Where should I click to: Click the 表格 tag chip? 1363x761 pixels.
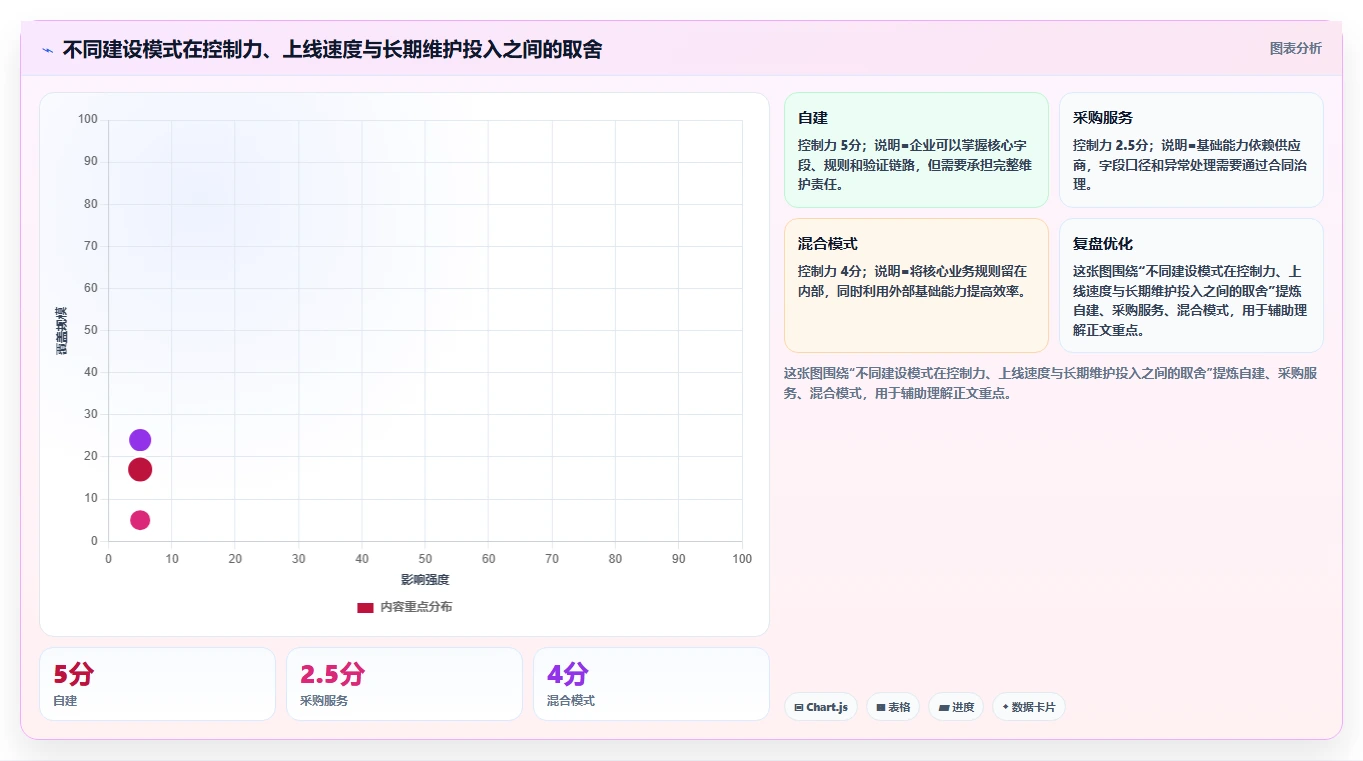pos(893,707)
